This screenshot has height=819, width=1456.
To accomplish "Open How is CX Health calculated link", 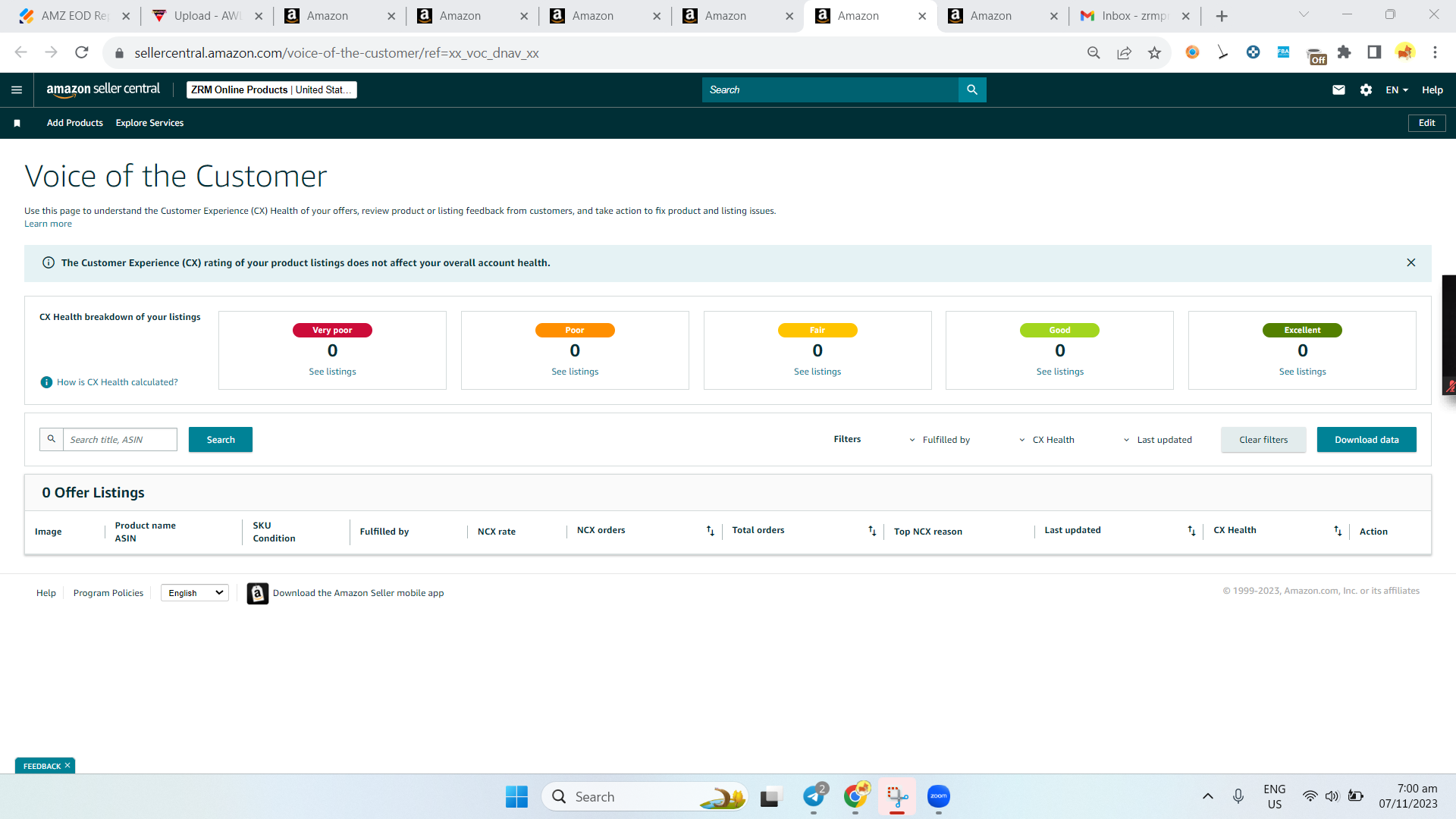I will (x=118, y=382).
